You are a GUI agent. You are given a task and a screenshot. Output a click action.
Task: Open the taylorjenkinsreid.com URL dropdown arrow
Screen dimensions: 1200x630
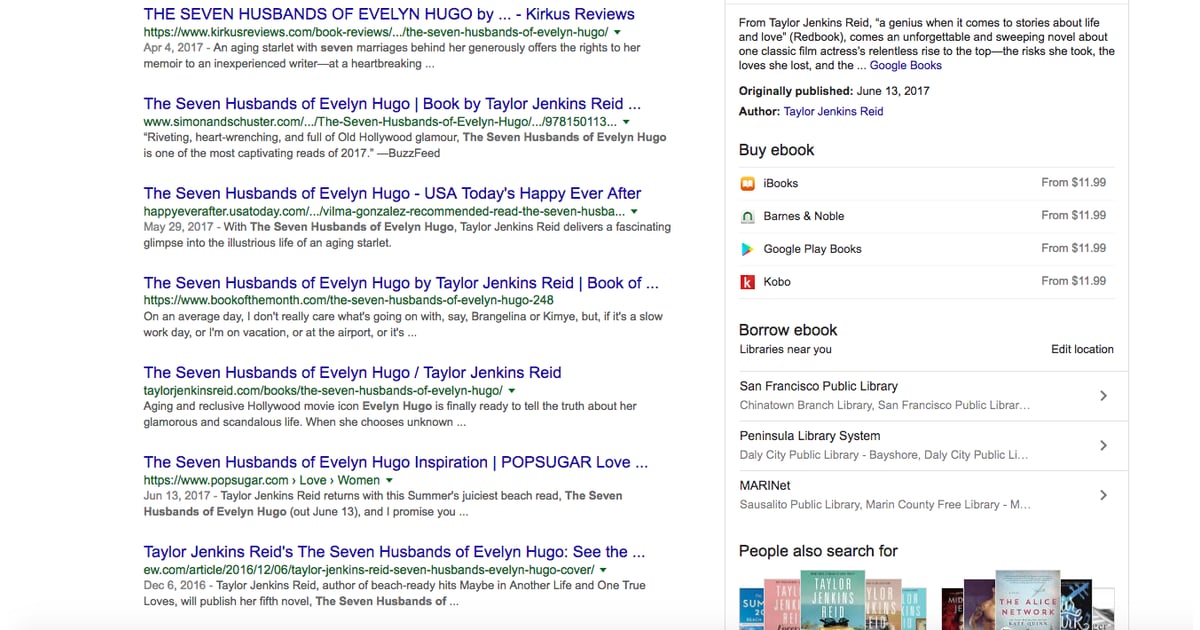coord(512,391)
